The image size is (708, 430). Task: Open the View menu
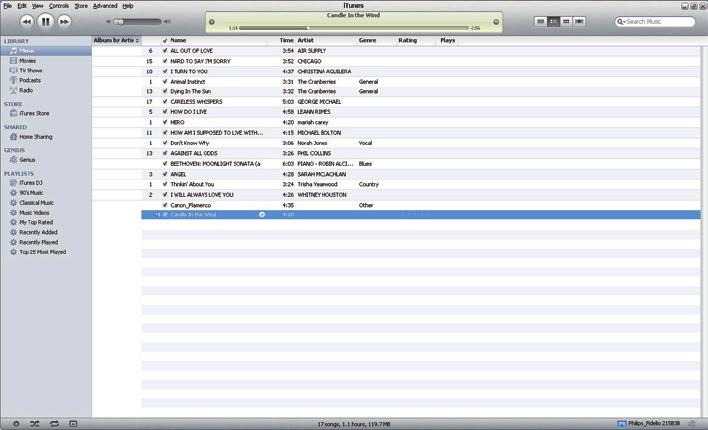[x=37, y=6]
